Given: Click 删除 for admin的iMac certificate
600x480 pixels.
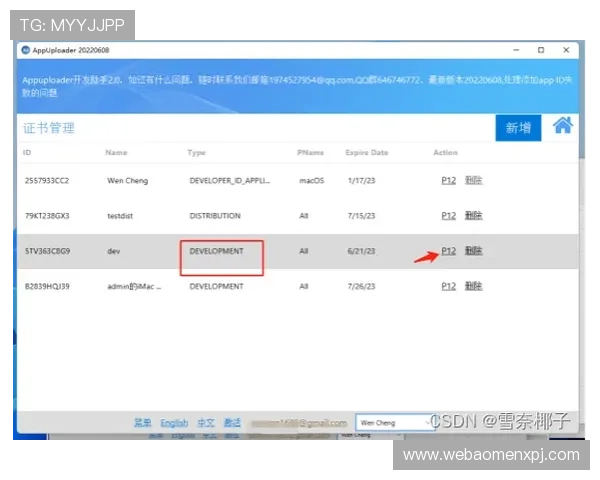Looking at the screenshot, I should 473,286.
